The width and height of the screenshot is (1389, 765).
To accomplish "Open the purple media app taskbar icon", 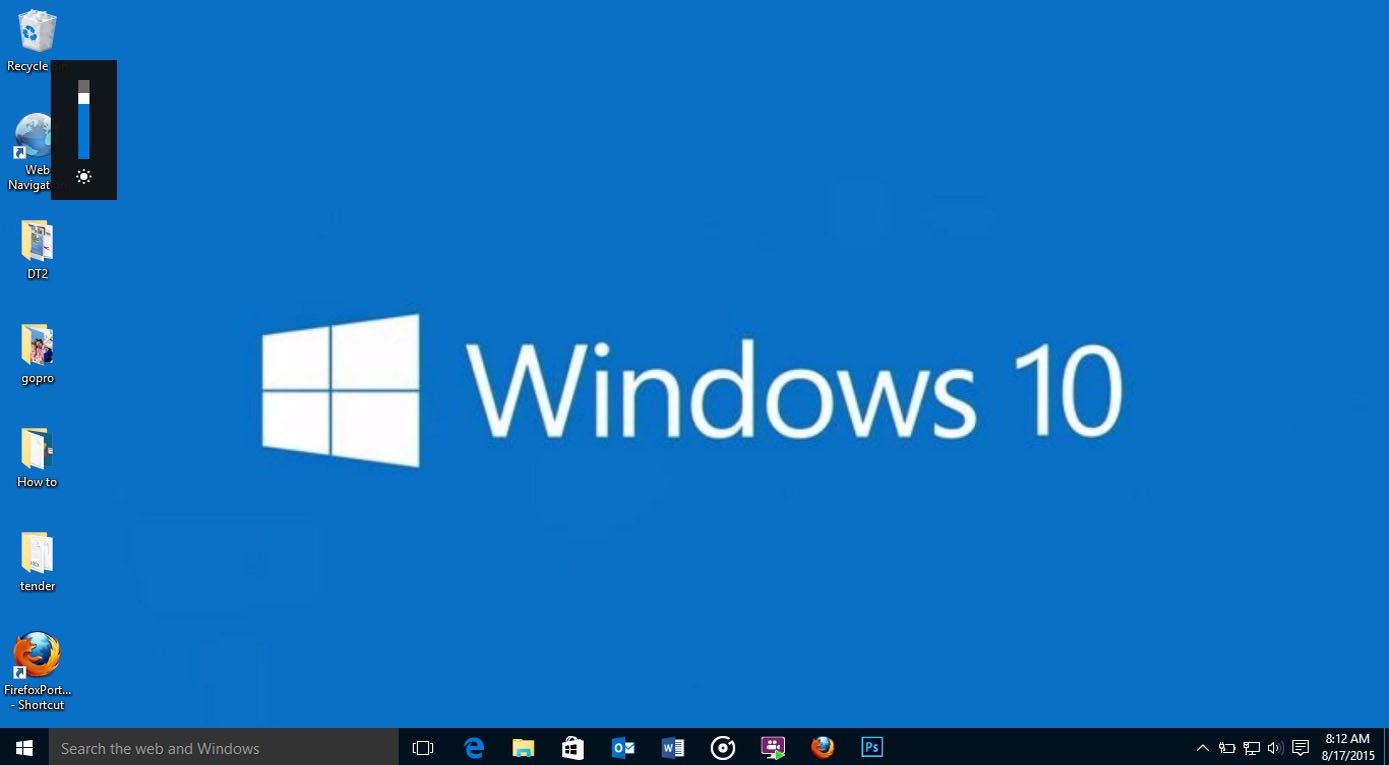I will [x=773, y=748].
